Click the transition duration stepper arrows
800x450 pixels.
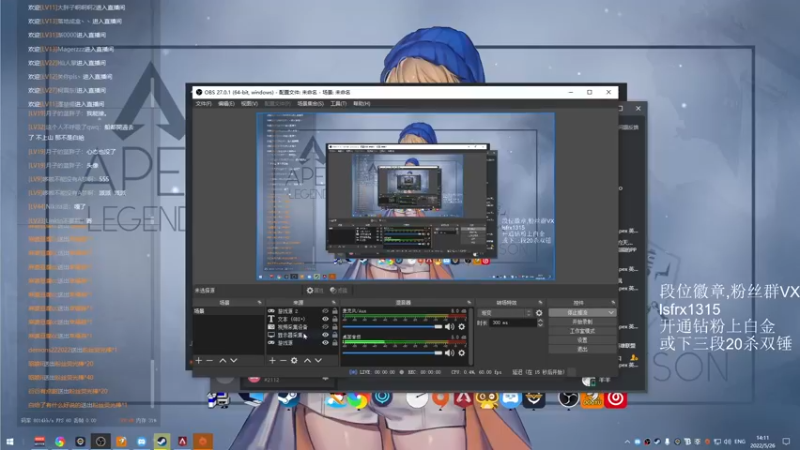coord(540,322)
